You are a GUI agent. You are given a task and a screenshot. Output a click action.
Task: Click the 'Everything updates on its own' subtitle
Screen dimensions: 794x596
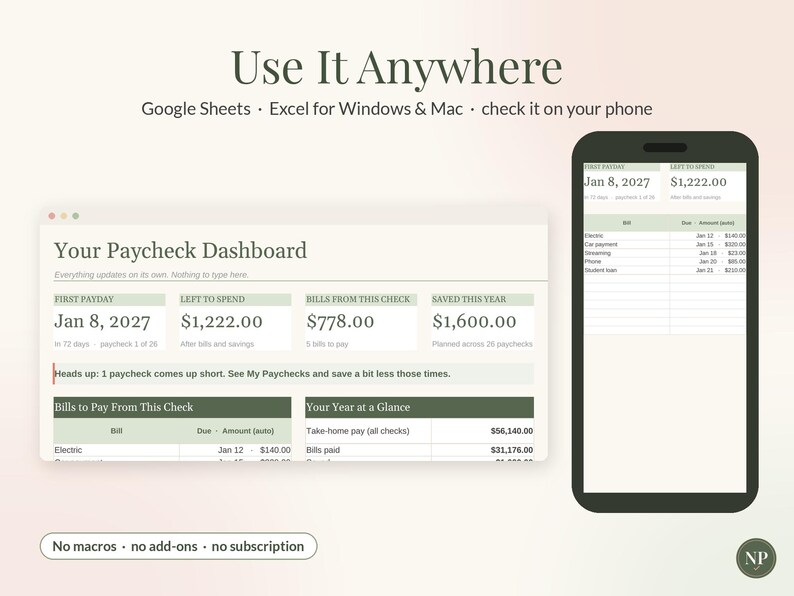point(151,275)
